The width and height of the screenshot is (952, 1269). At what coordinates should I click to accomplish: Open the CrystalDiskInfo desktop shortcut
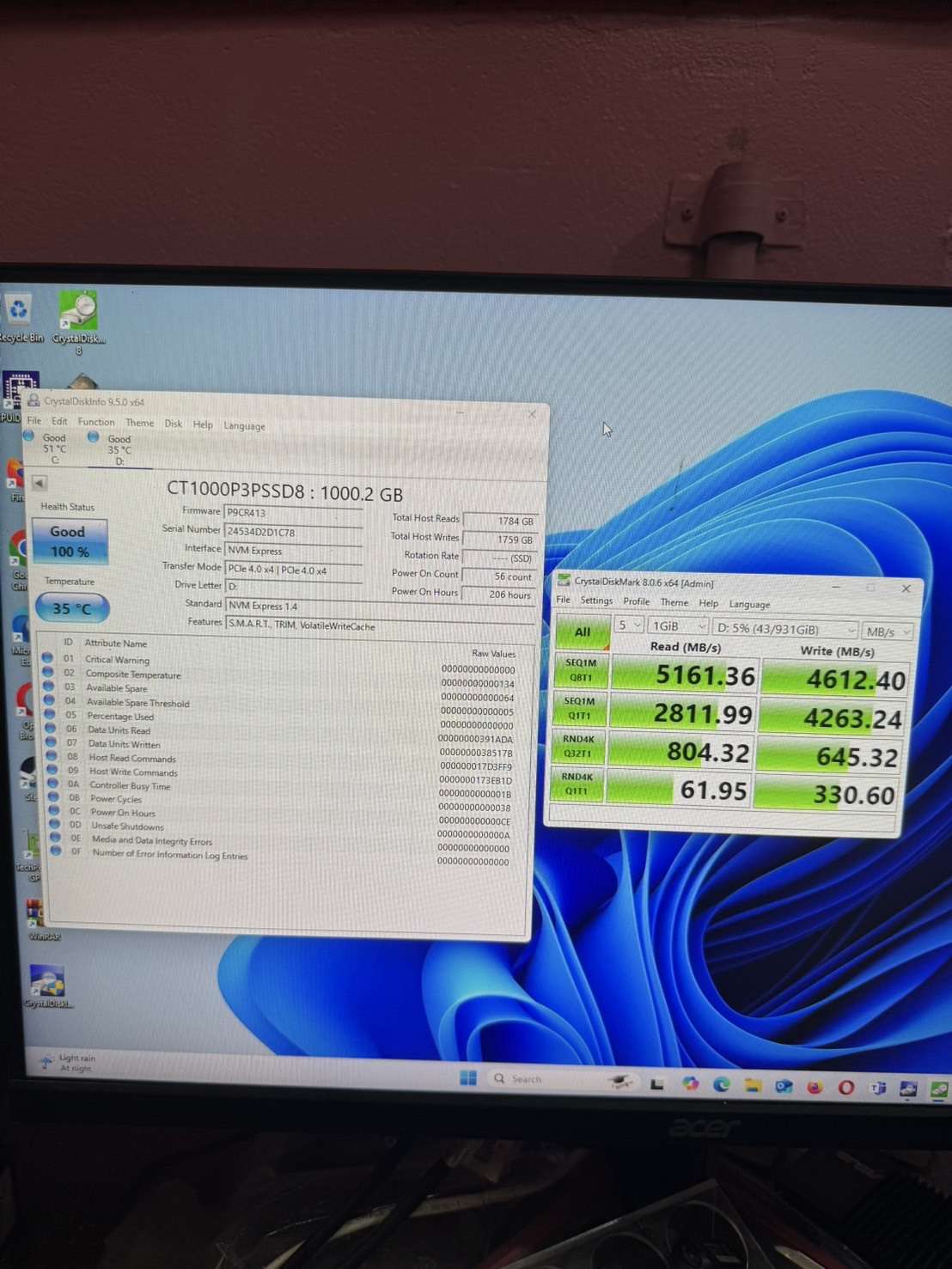[x=47, y=985]
